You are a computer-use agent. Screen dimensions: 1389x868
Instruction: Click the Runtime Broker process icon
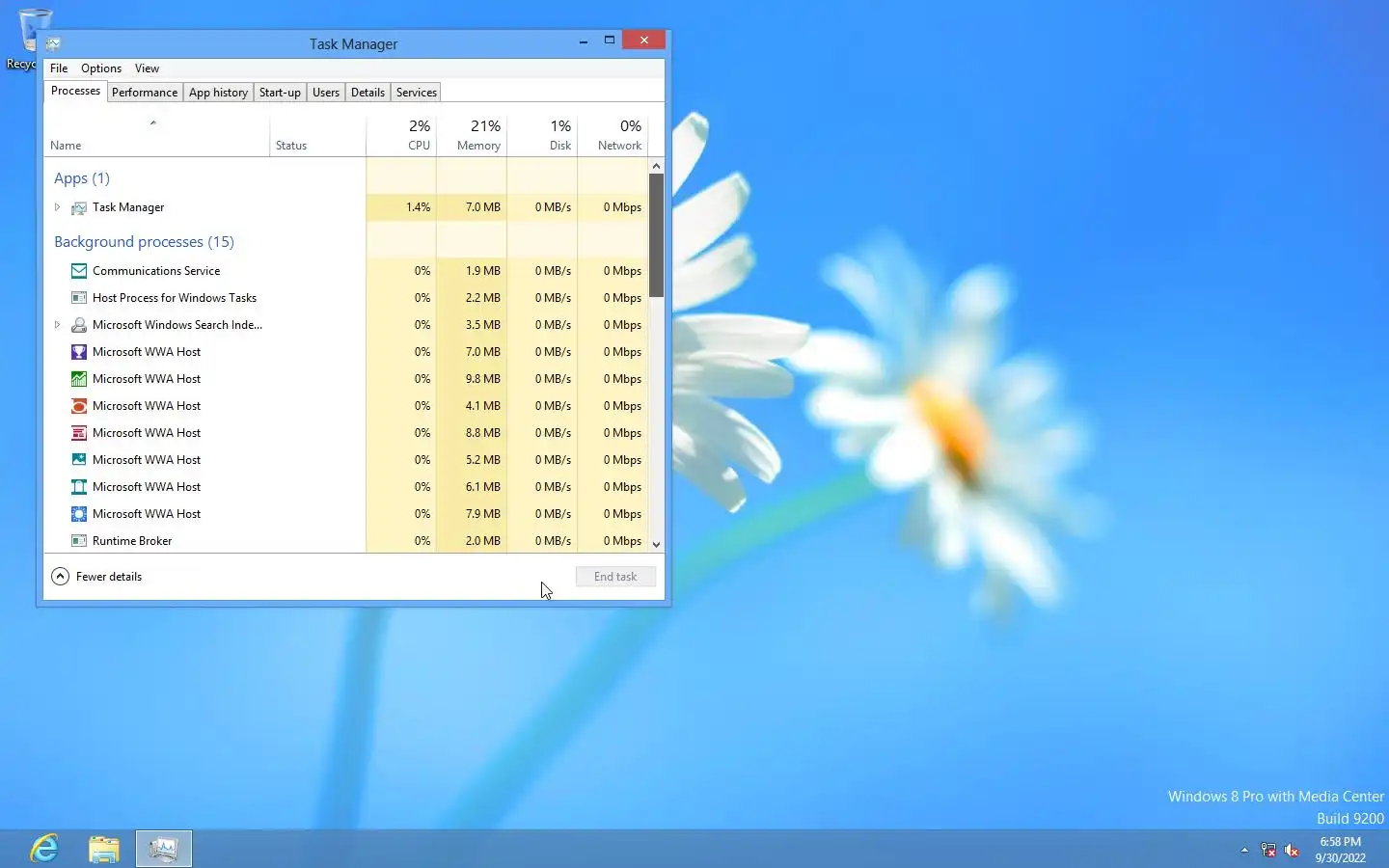pos(79,541)
